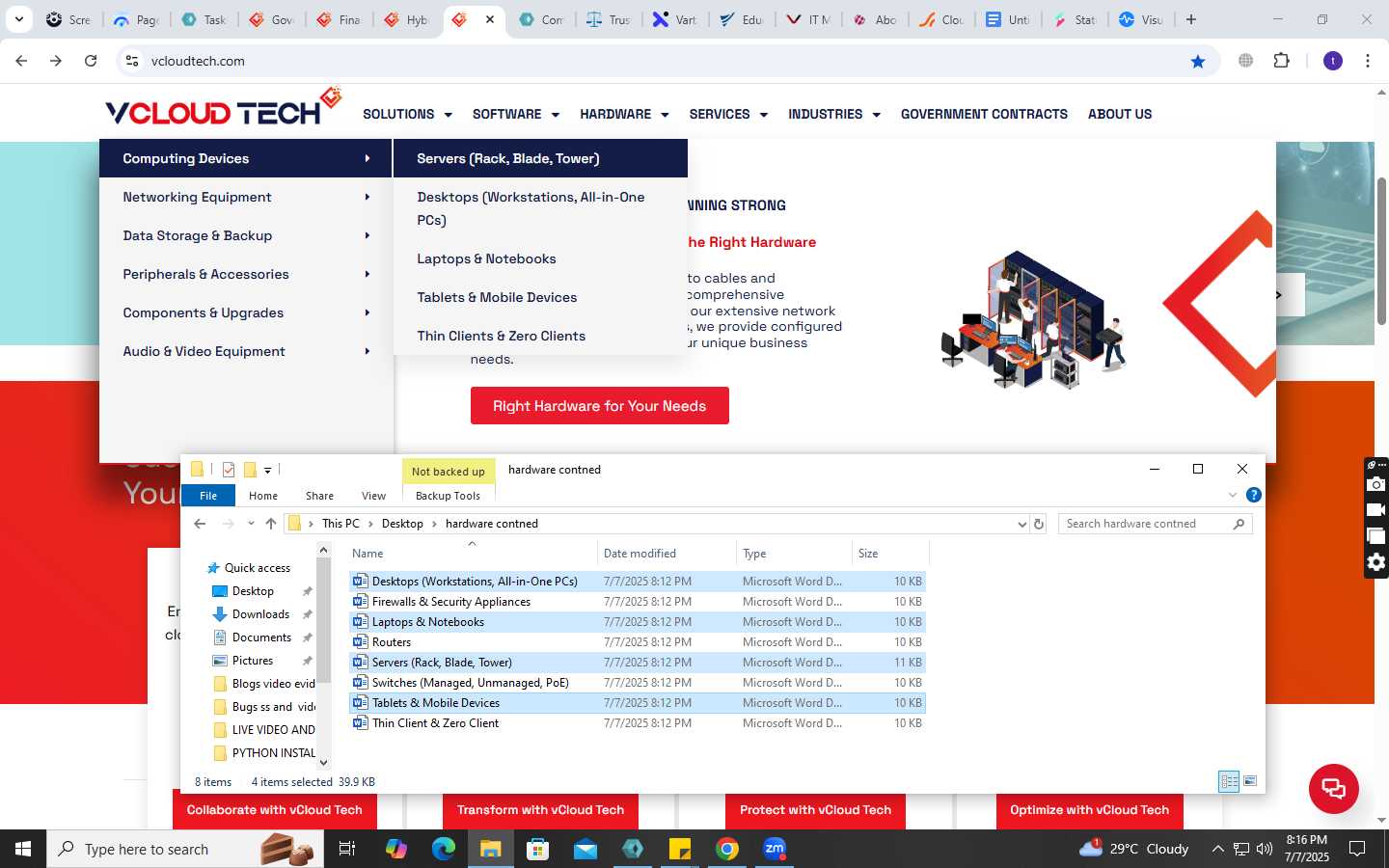1389x868 pixels.
Task: Reload the vcloudtech.com page
Action: click(x=91, y=61)
